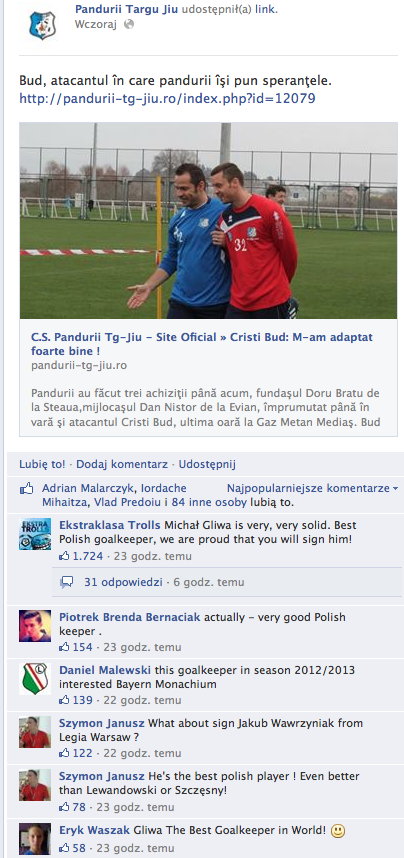Viewport: 404px width, 858px height.
Task: Expand the 31 odpowiedzi replies thread
Action: point(123,582)
